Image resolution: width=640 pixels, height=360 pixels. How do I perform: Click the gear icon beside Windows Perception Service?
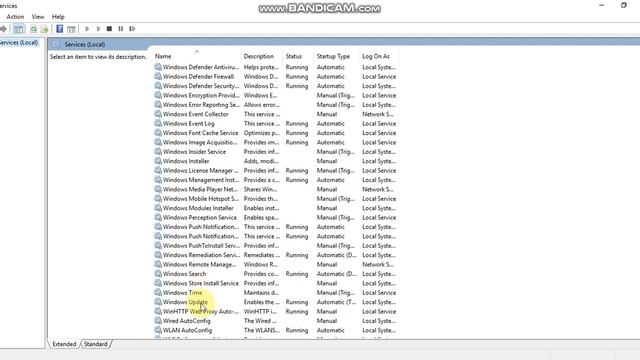pyautogui.click(x=158, y=217)
